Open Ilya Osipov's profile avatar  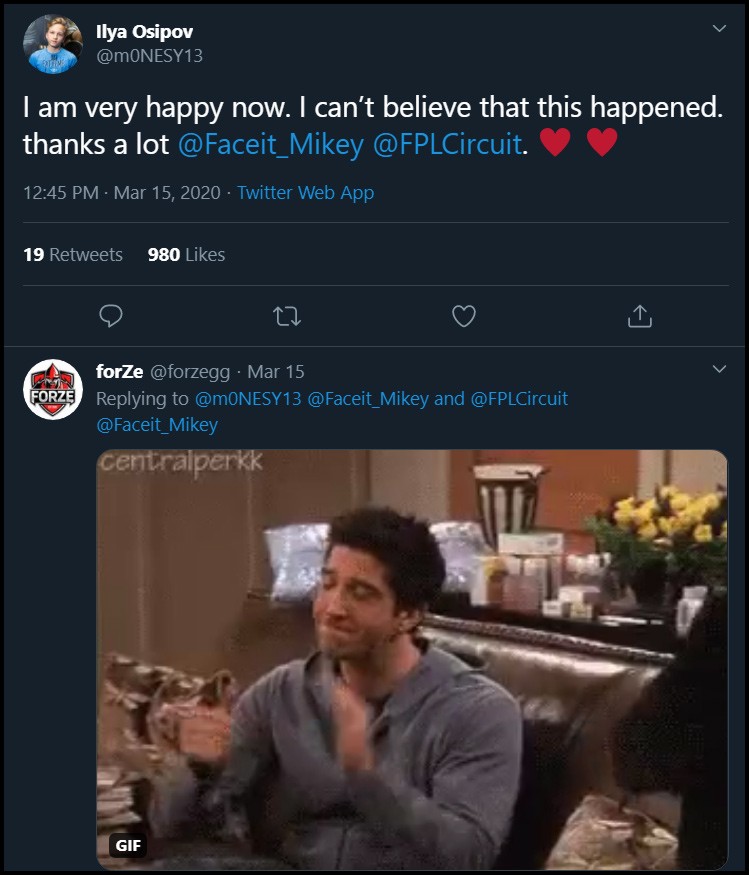[x=51, y=44]
